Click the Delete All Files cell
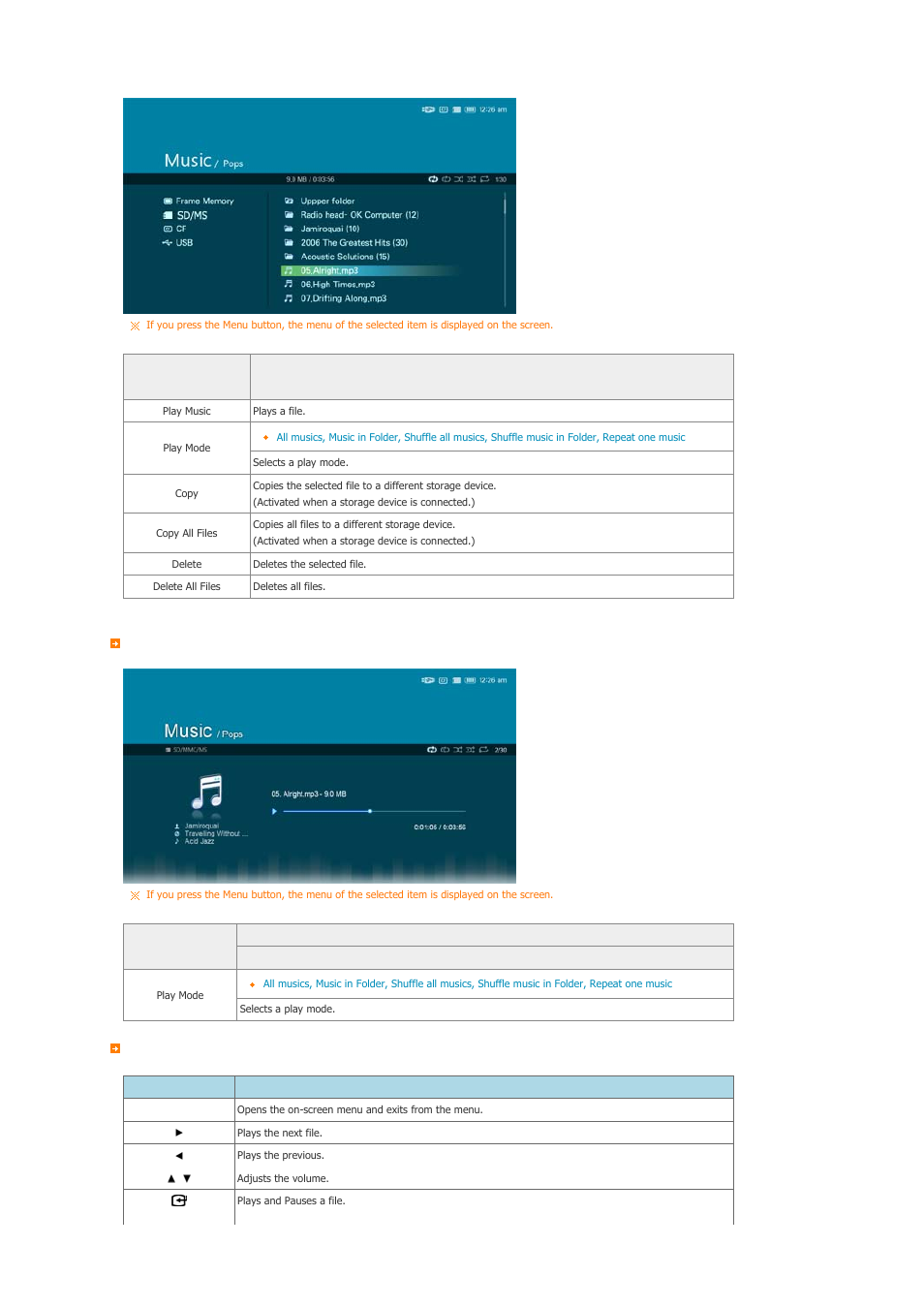This screenshot has width=924, height=1308. 187,586
